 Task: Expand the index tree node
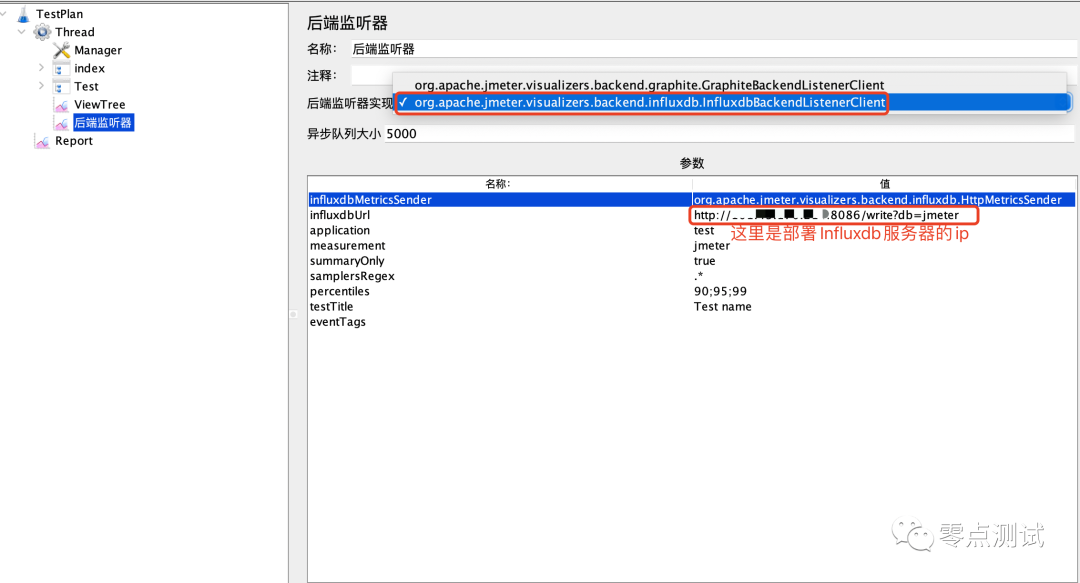41,68
